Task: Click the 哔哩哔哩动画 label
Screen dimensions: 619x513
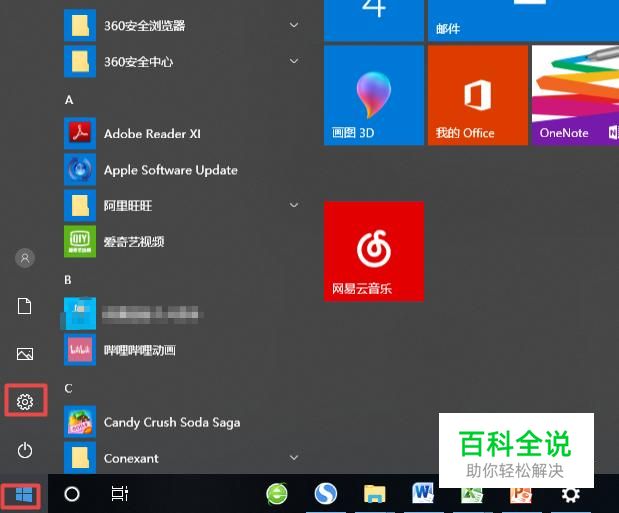Action: pos(140,350)
